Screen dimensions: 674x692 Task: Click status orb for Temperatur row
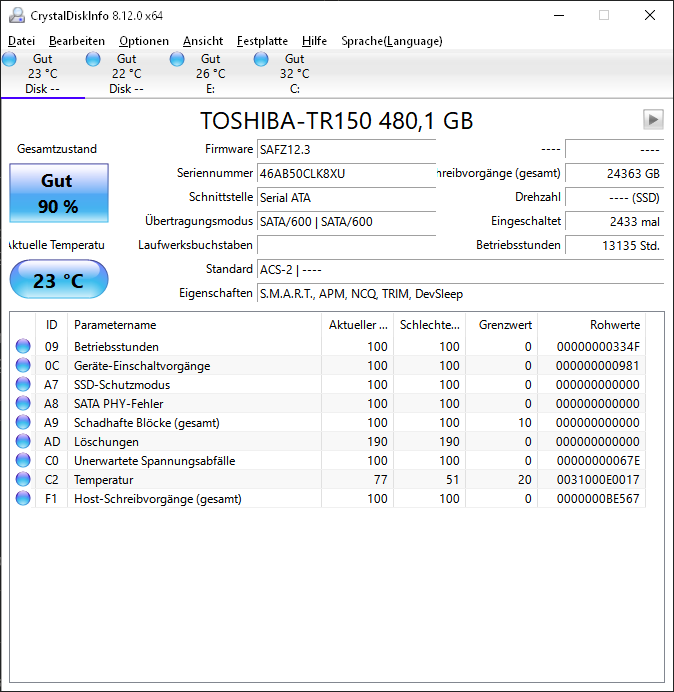coord(23,479)
